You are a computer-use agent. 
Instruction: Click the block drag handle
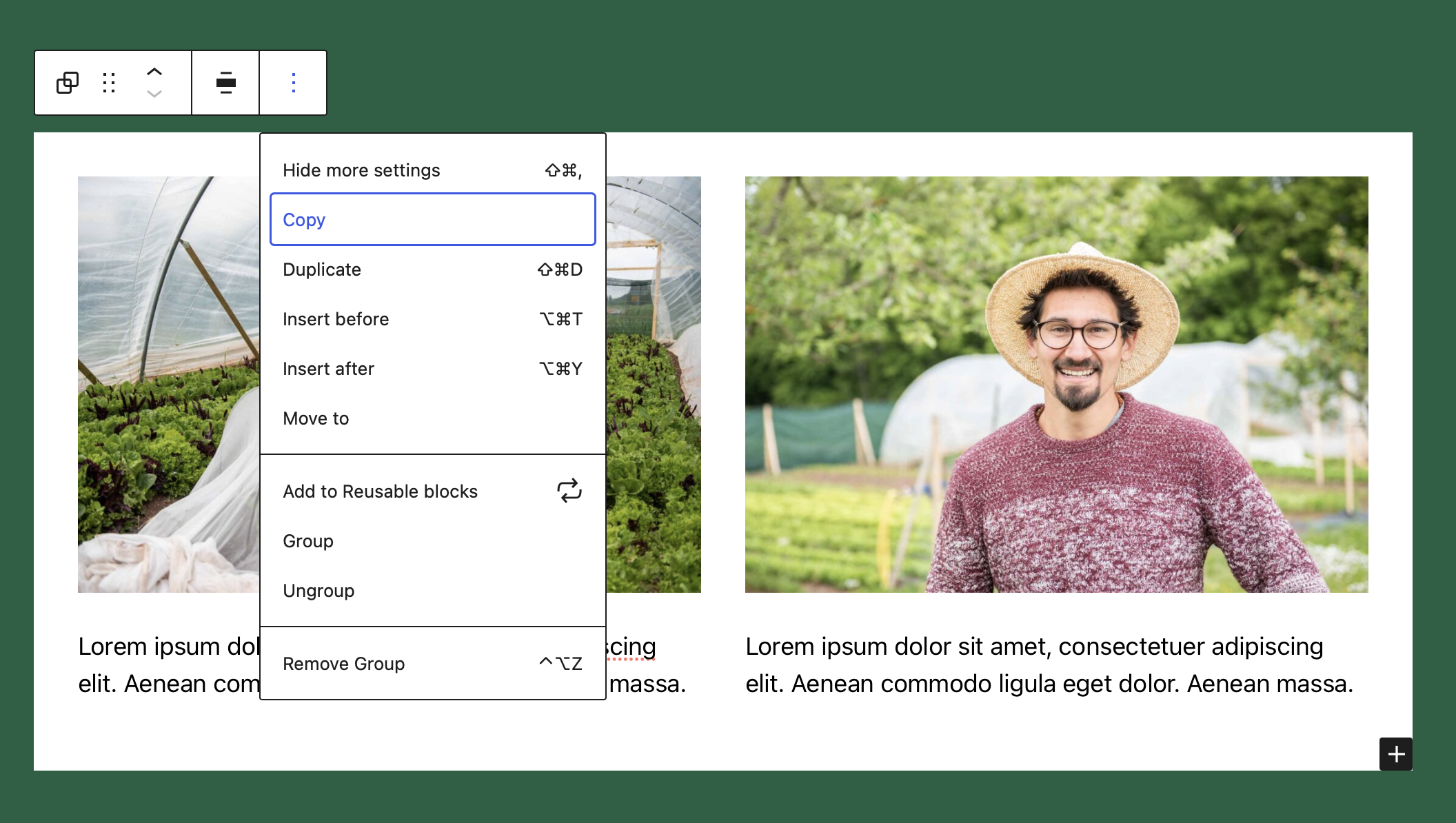[x=108, y=83]
